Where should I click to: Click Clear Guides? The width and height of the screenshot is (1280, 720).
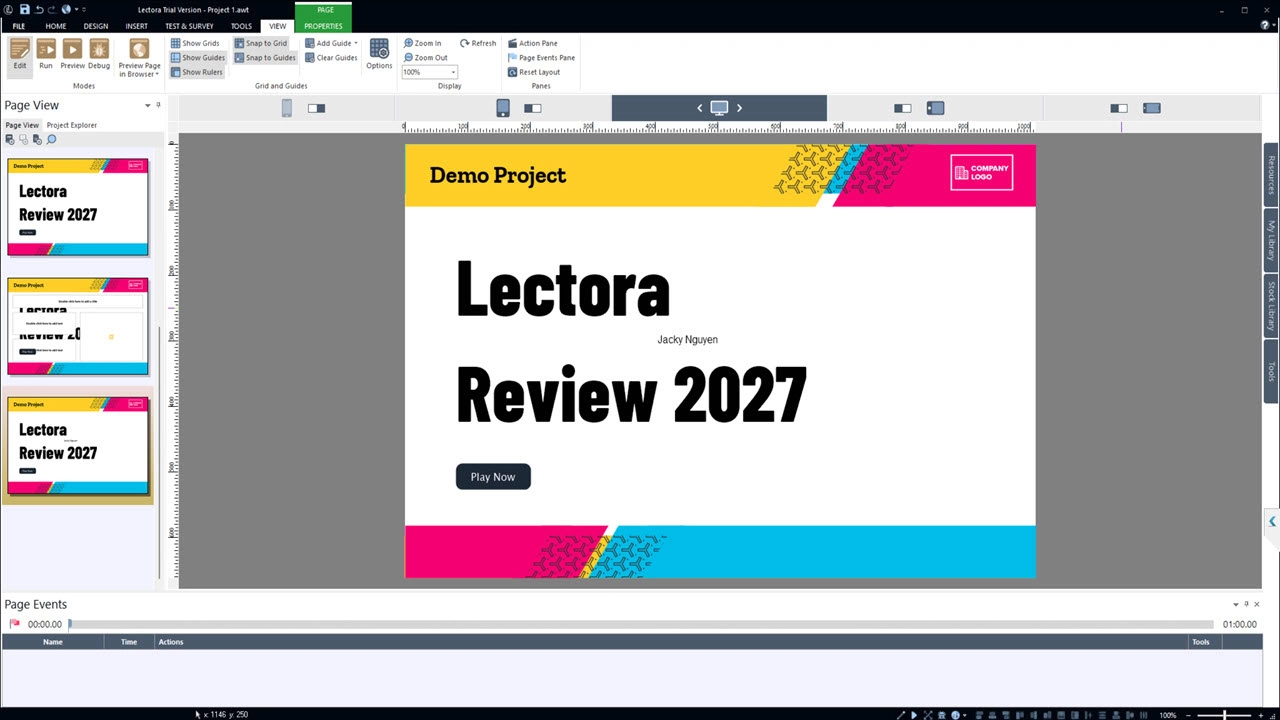[x=331, y=58]
